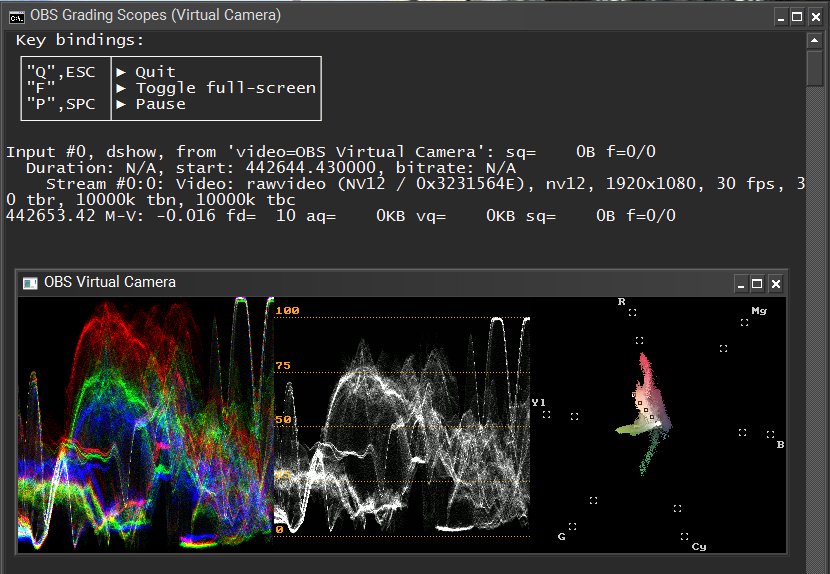Click the "50" level label on waveform
The image size is (830, 574).
pos(283,420)
